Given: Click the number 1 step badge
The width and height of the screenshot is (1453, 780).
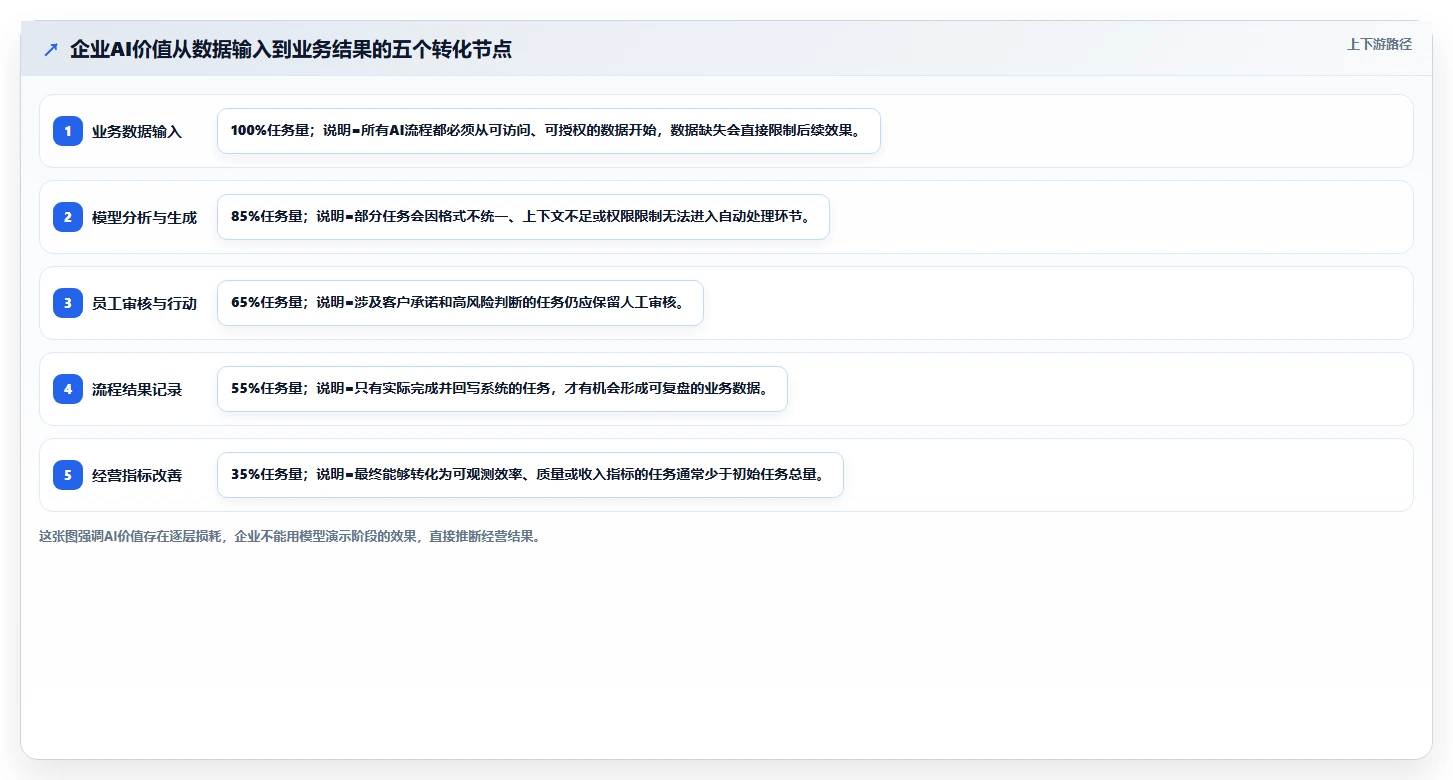Looking at the screenshot, I should (68, 131).
